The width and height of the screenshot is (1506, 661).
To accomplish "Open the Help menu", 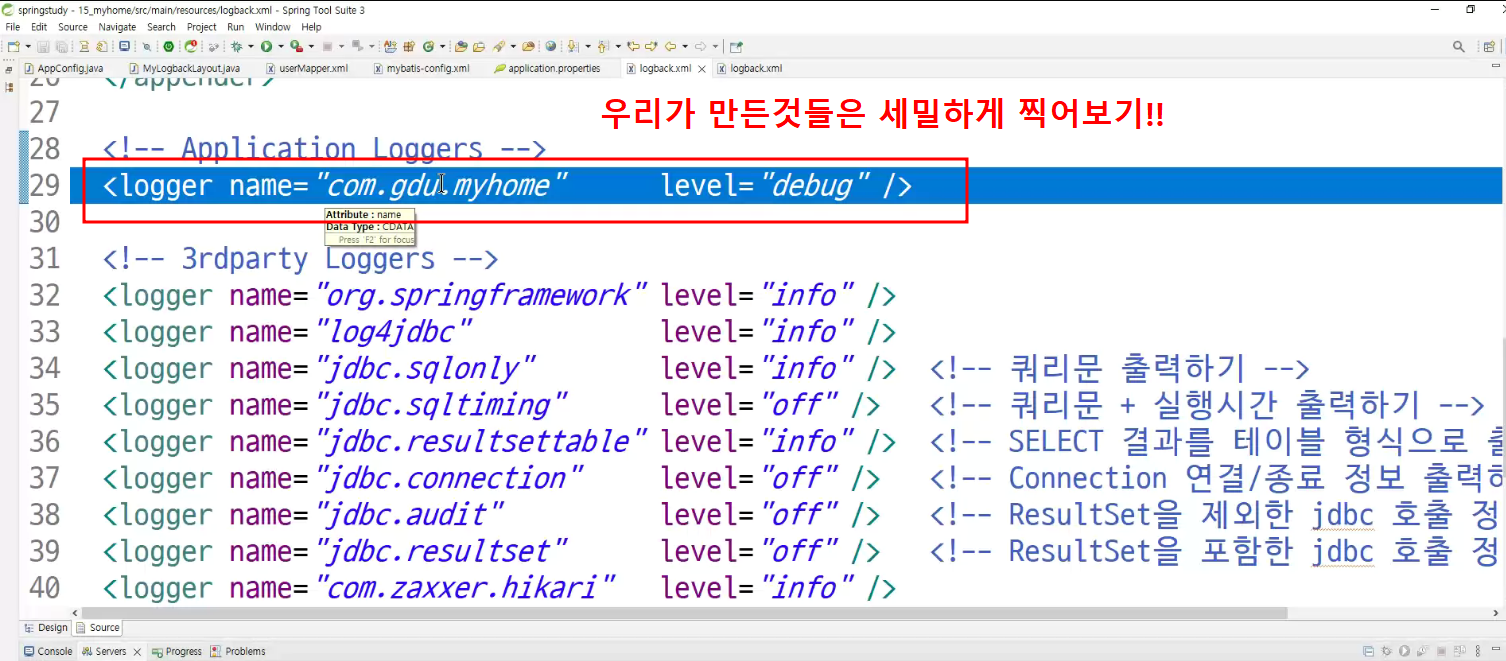I will click(x=312, y=27).
